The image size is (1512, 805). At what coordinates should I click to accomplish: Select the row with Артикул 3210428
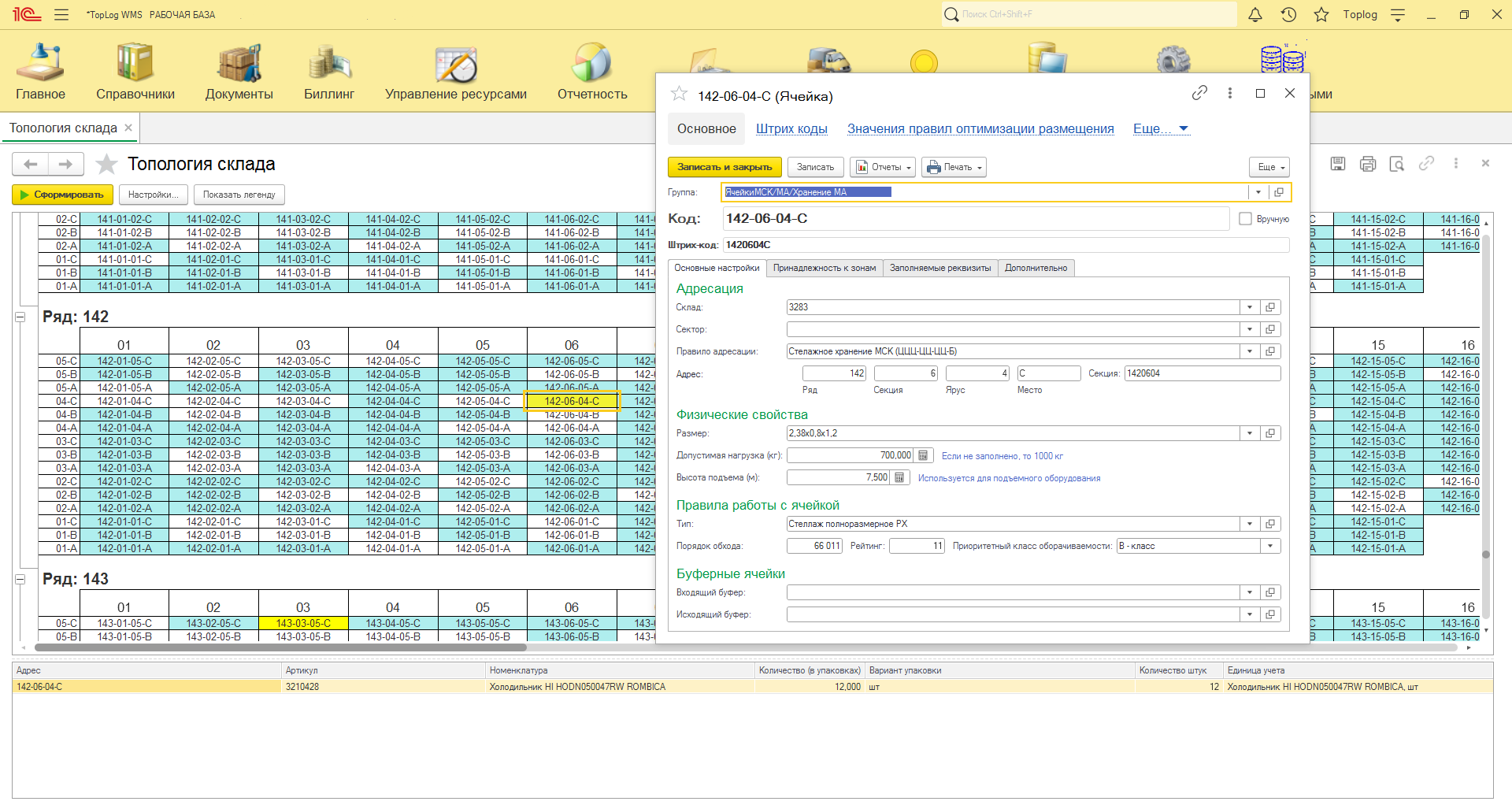click(x=752, y=687)
